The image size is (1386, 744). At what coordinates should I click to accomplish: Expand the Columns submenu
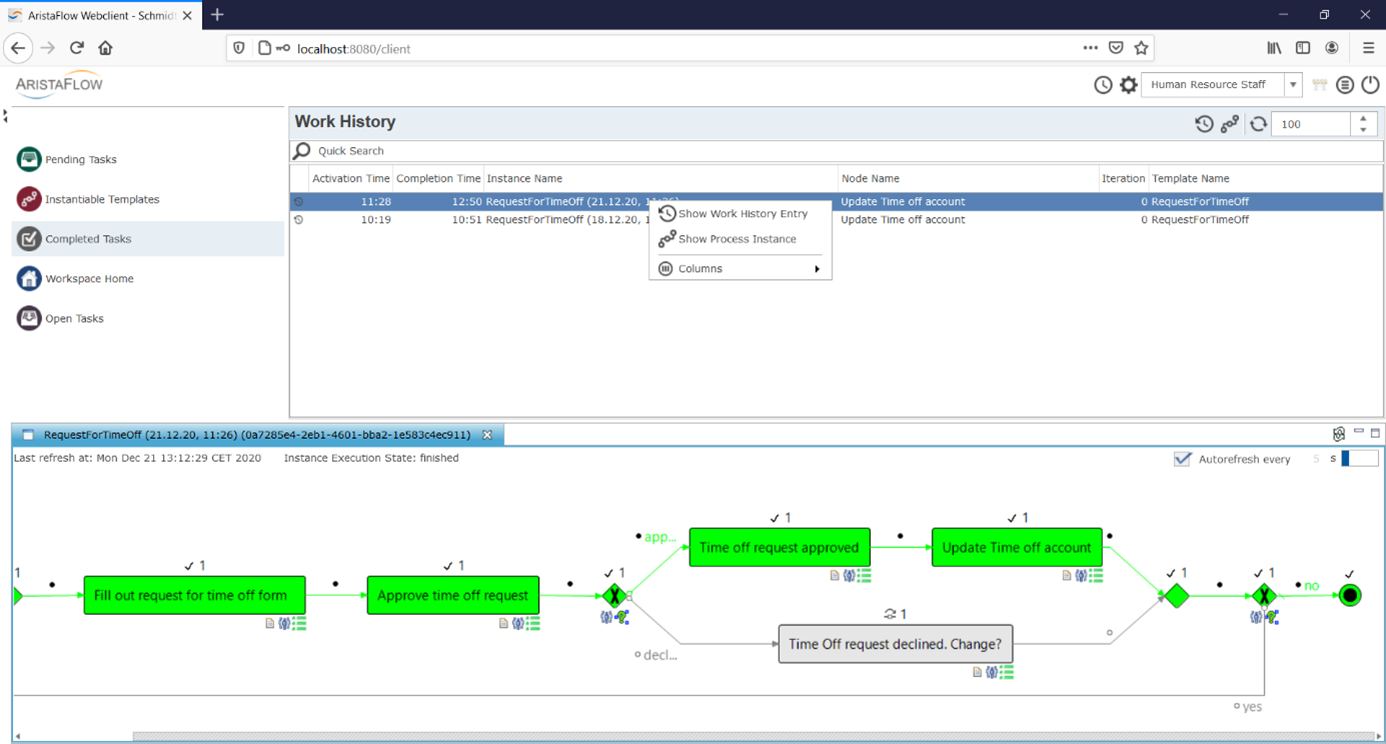[x=740, y=269]
